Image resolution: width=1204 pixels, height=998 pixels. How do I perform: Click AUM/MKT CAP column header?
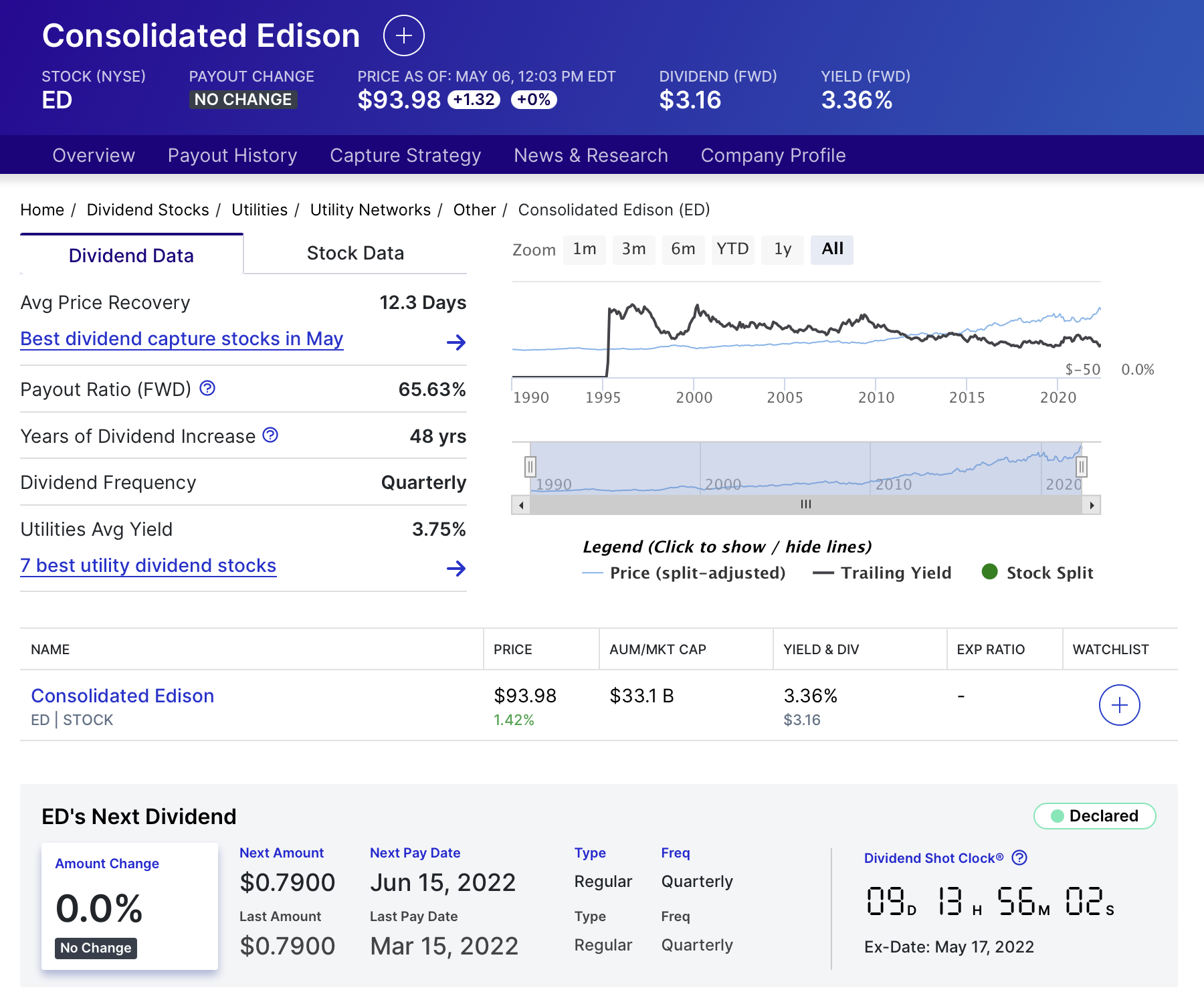click(658, 650)
